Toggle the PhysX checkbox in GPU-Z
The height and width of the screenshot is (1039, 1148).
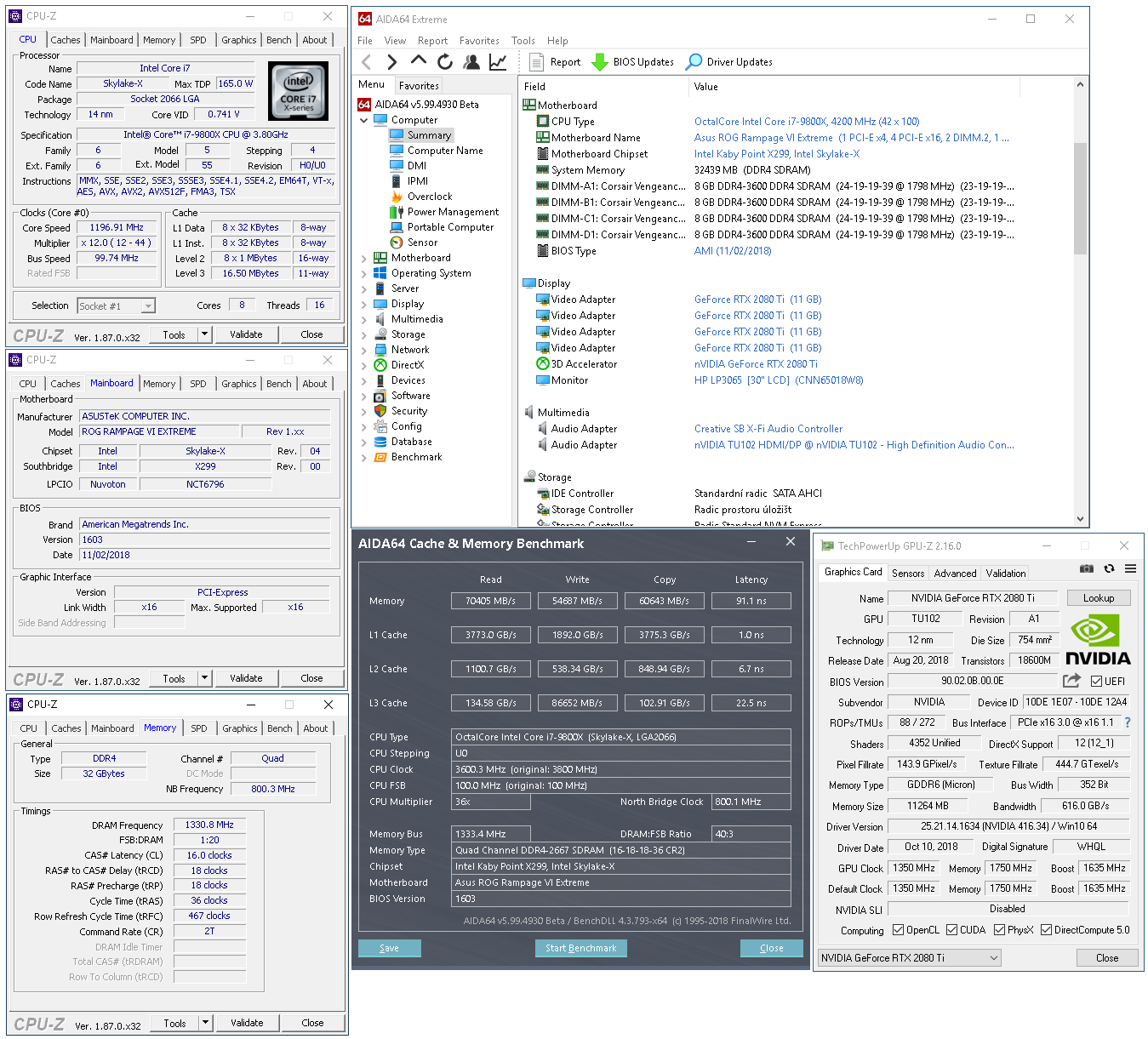point(1000,930)
